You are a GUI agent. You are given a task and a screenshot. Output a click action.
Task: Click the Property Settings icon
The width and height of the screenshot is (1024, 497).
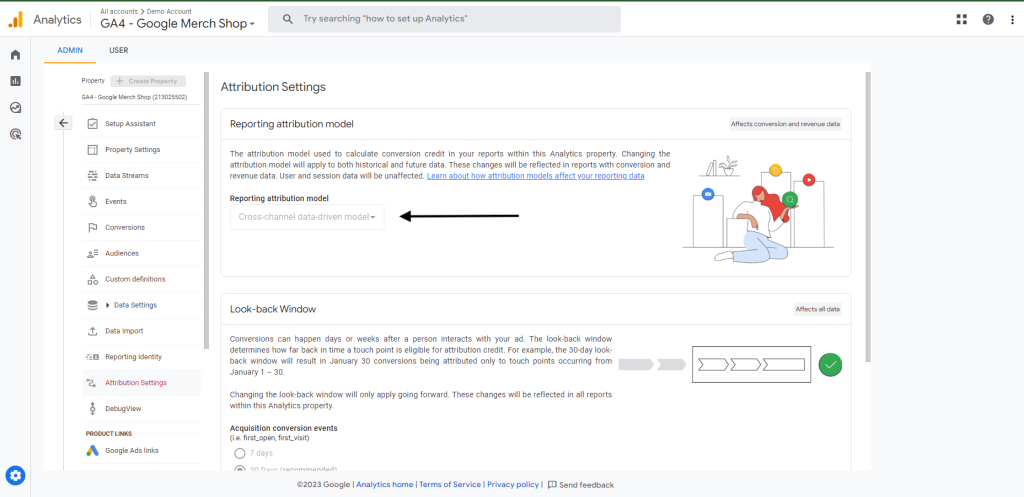tap(92, 150)
